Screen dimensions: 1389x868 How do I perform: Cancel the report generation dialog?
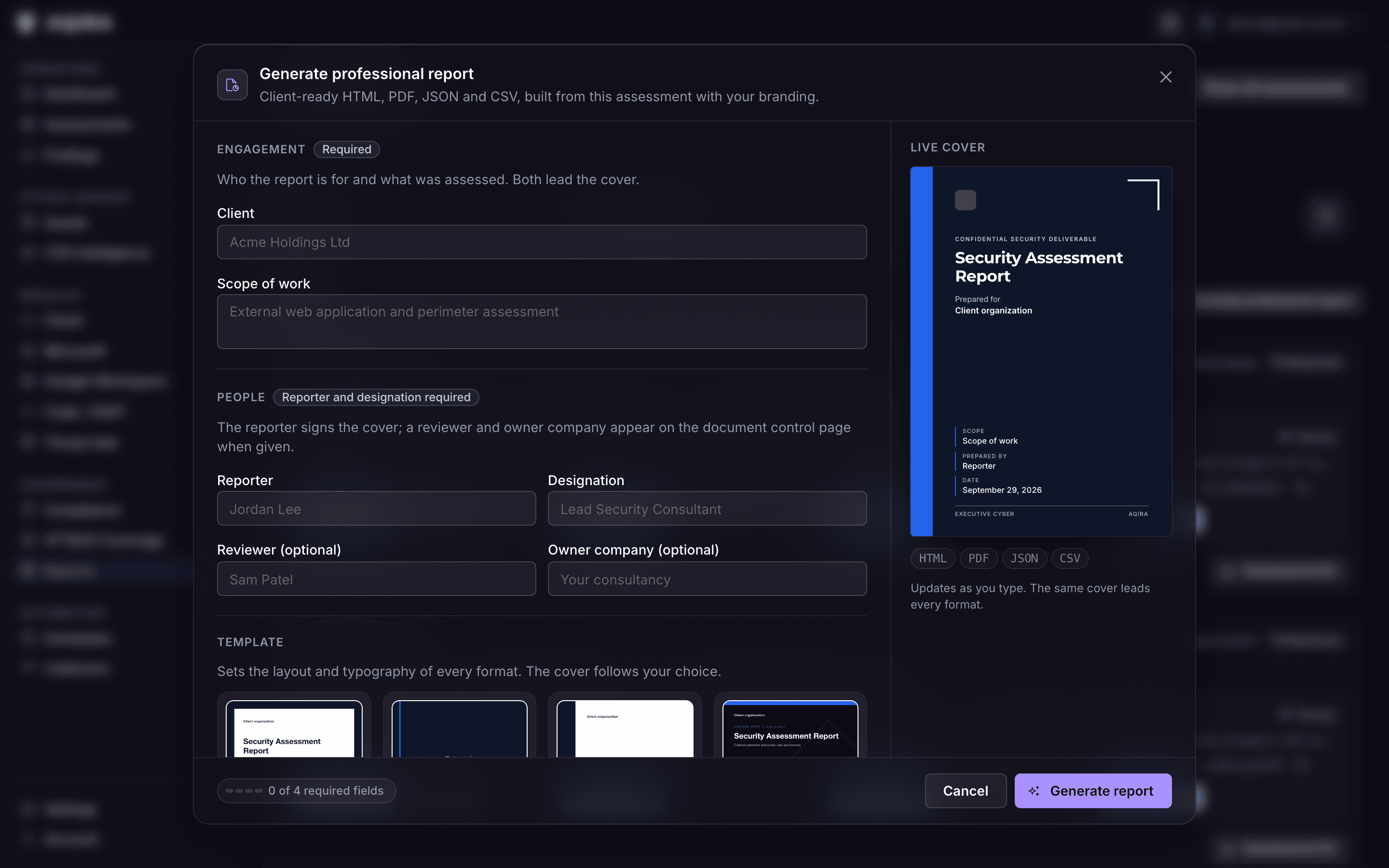[x=966, y=791]
